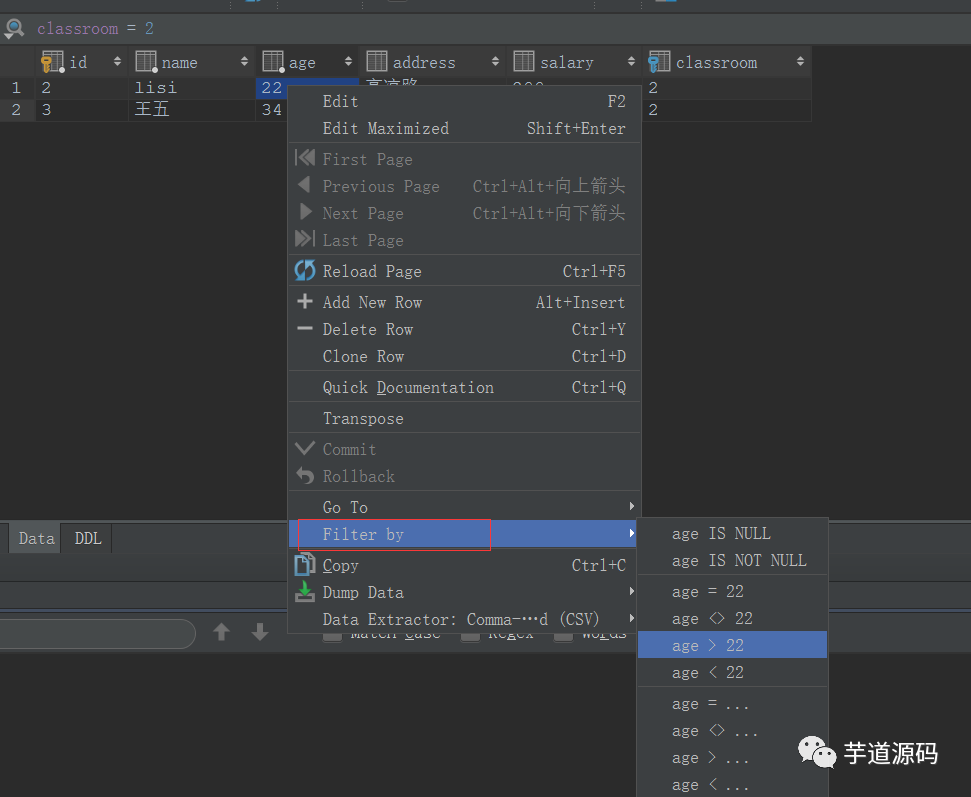The width and height of the screenshot is (971, 797).
Task: Click the salary column table icon
Action: (523, 62)
